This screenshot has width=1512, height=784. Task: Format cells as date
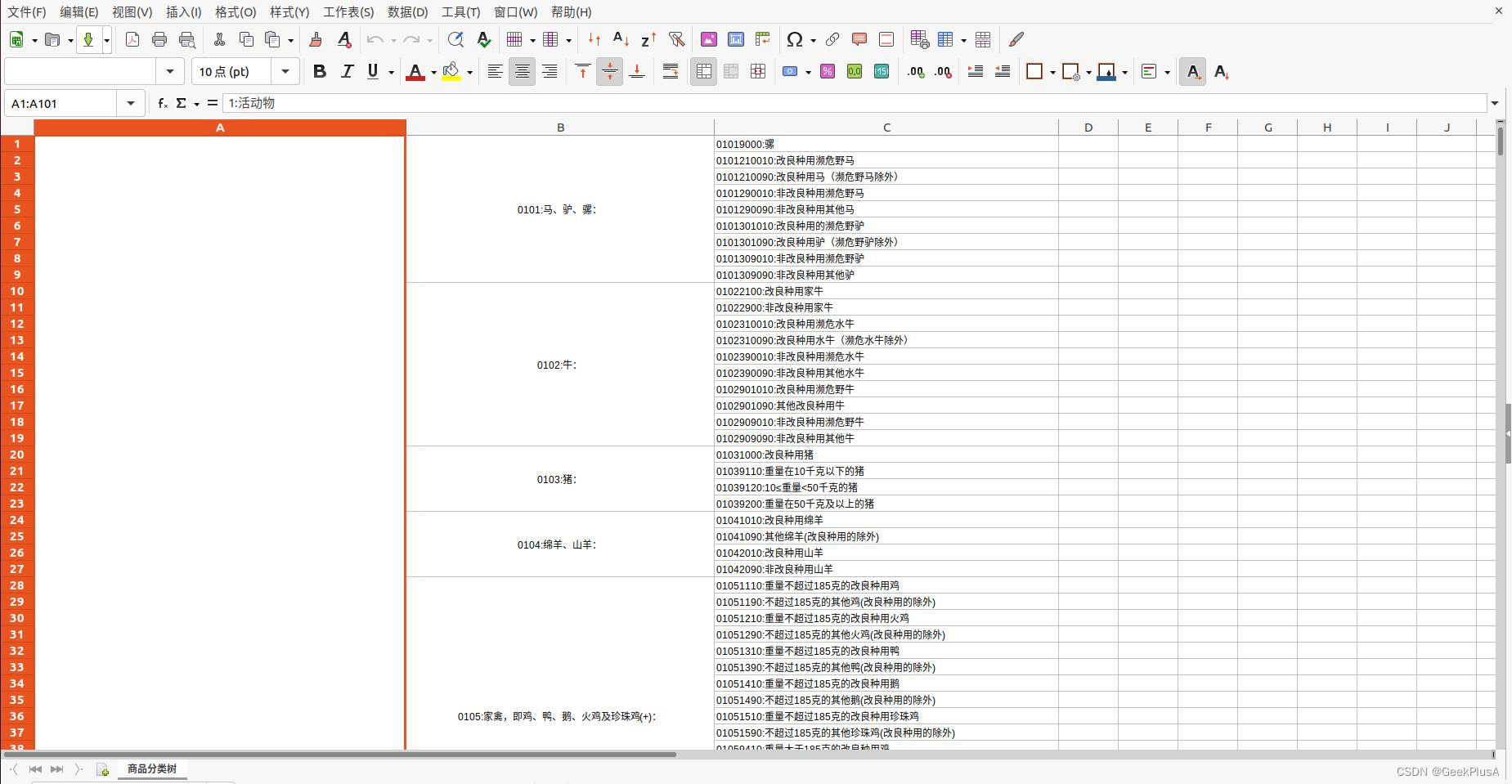pos(882,72)
